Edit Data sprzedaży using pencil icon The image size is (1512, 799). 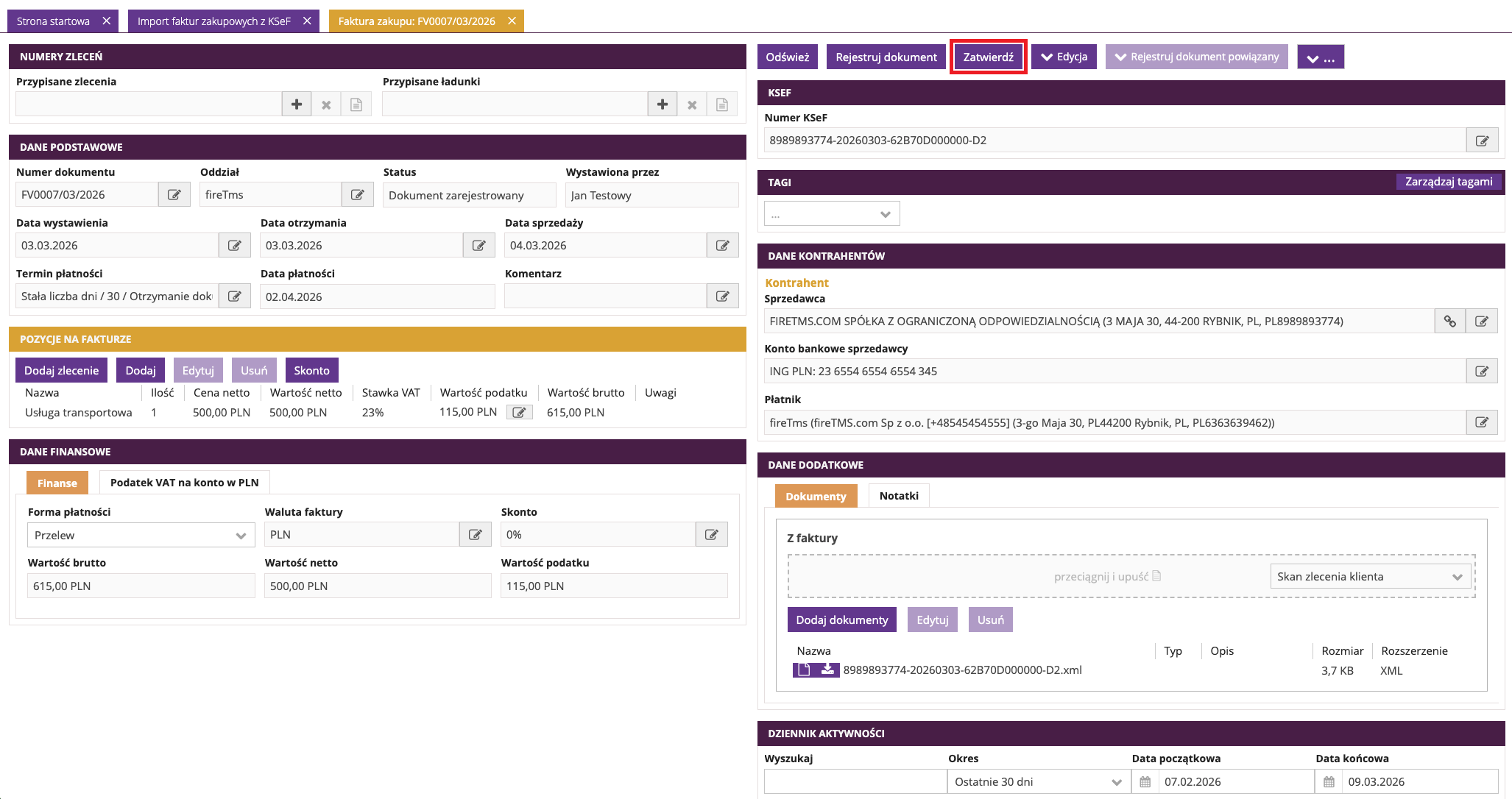pos(722,246)
